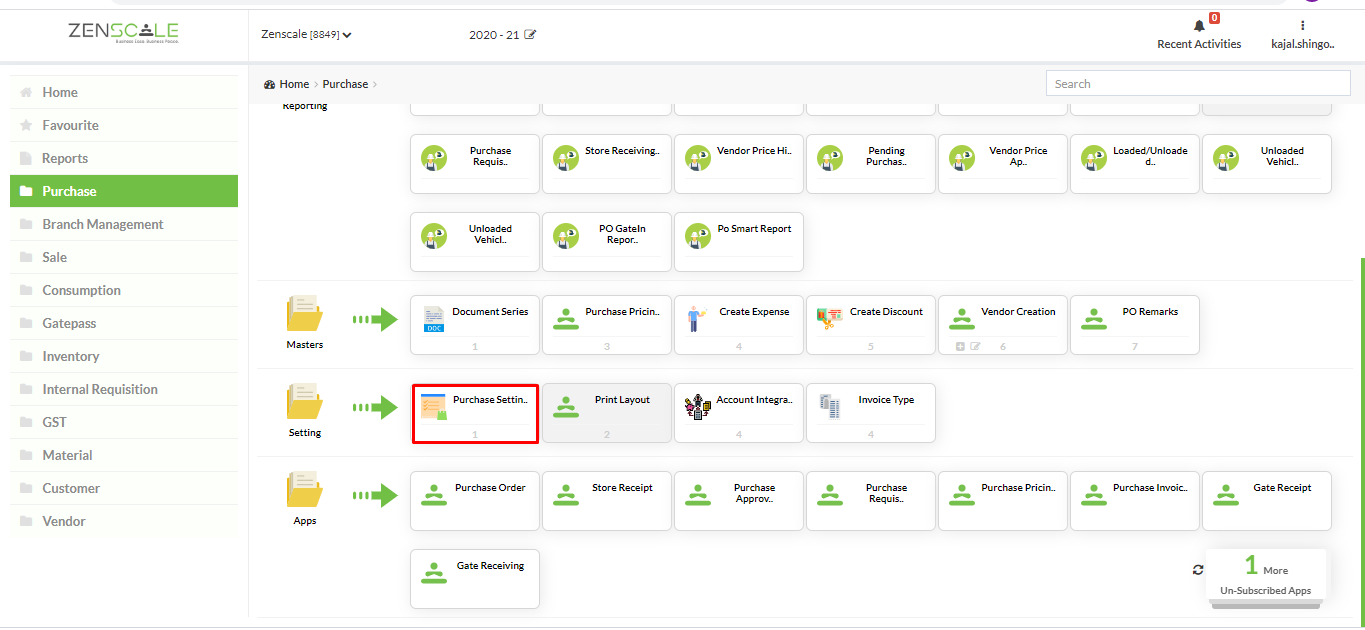The height and width of the screenshot is (630, 1365).
Task: Open the Po Smart Report tile
Action: pos(739,242)
